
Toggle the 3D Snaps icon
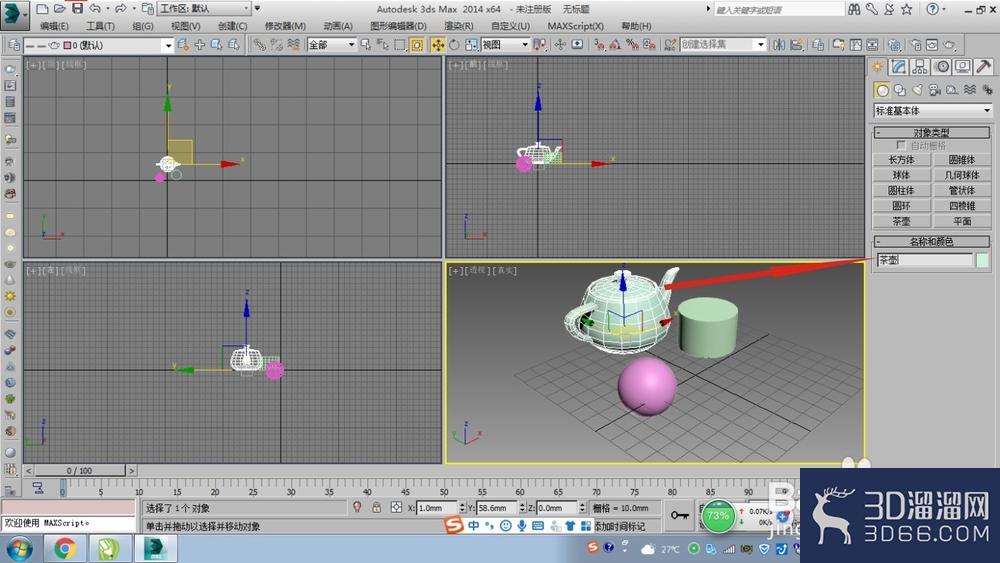[599, 45]
